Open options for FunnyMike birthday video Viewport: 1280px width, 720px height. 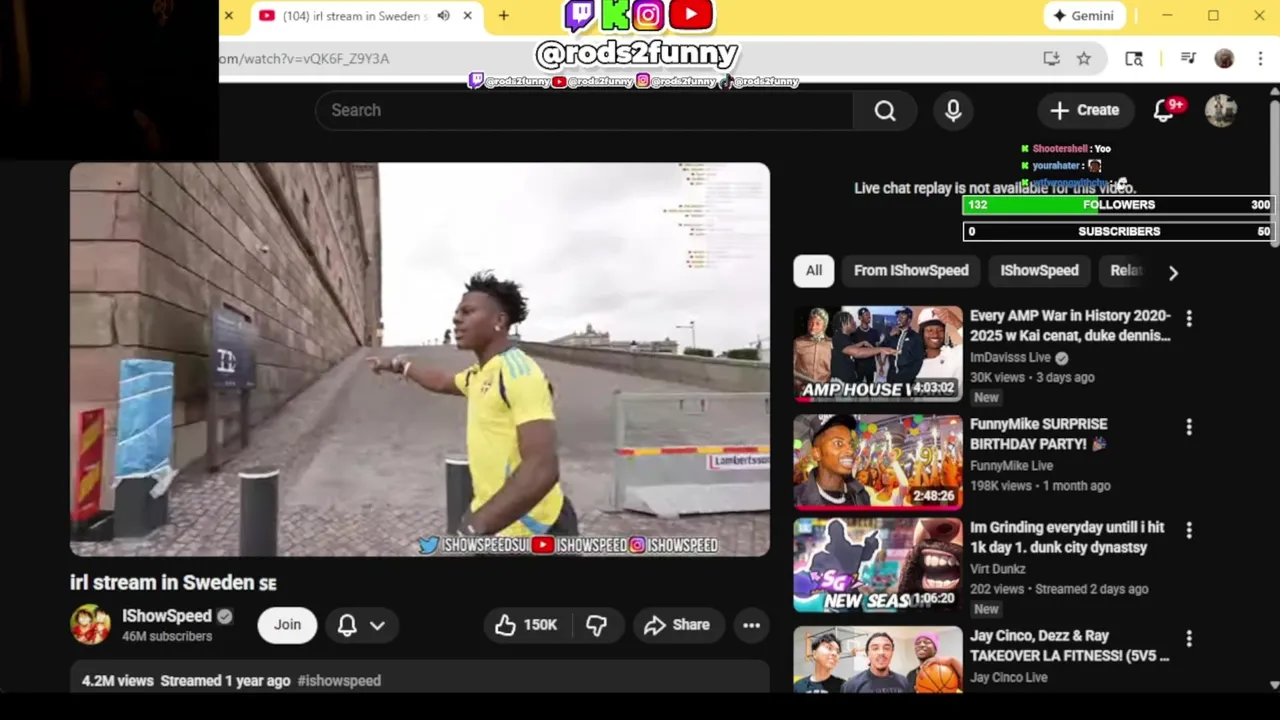(x=1189, y=427)
